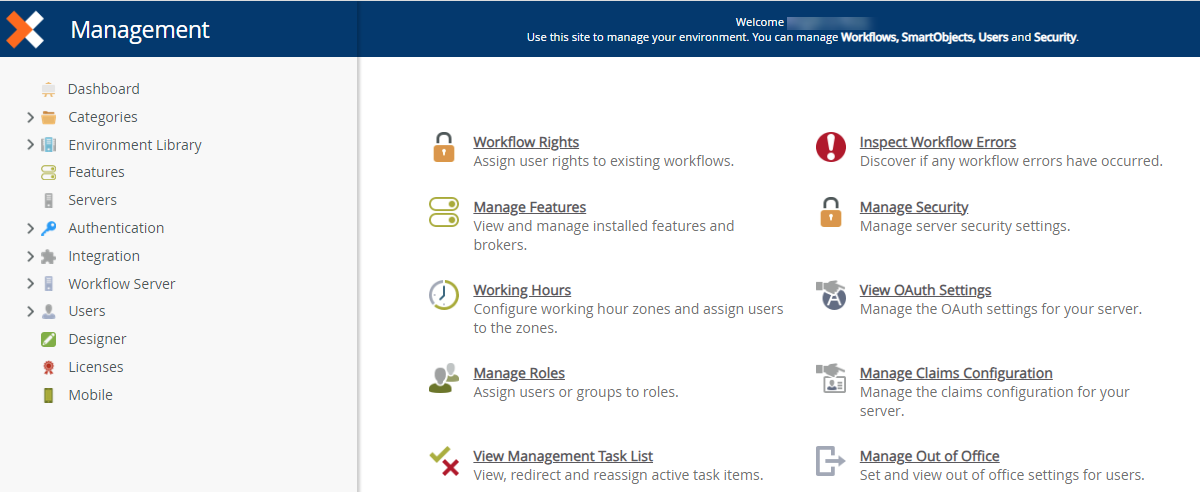Expand the Workflow Server node

coord(30,284)
